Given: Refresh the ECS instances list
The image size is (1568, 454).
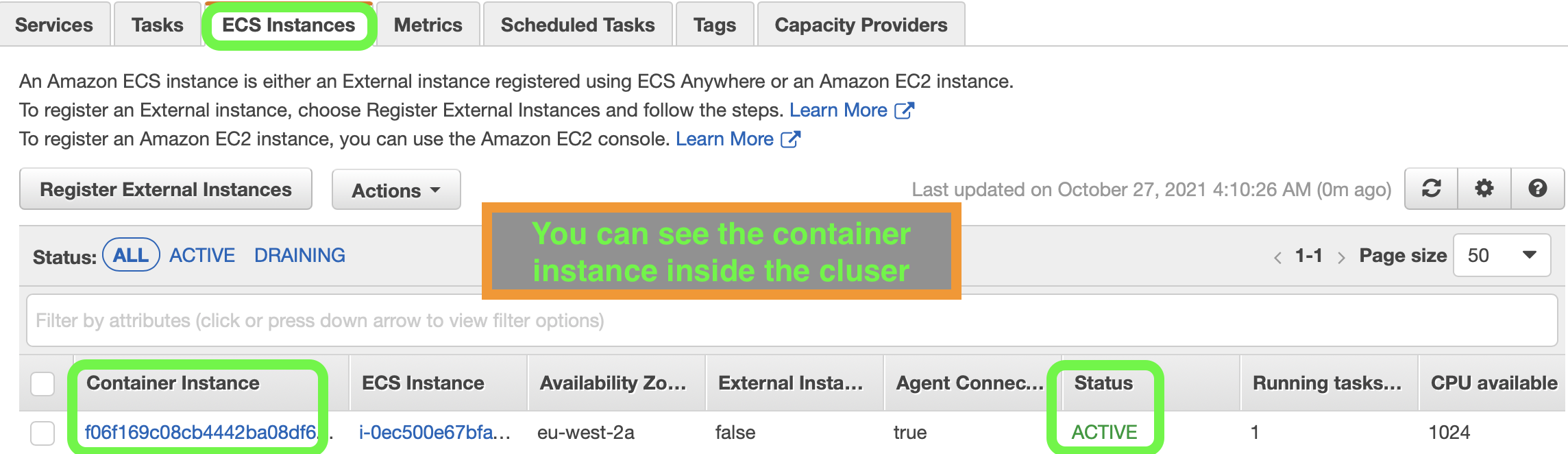Looking at the screenshot, I should click(1431, 189).
